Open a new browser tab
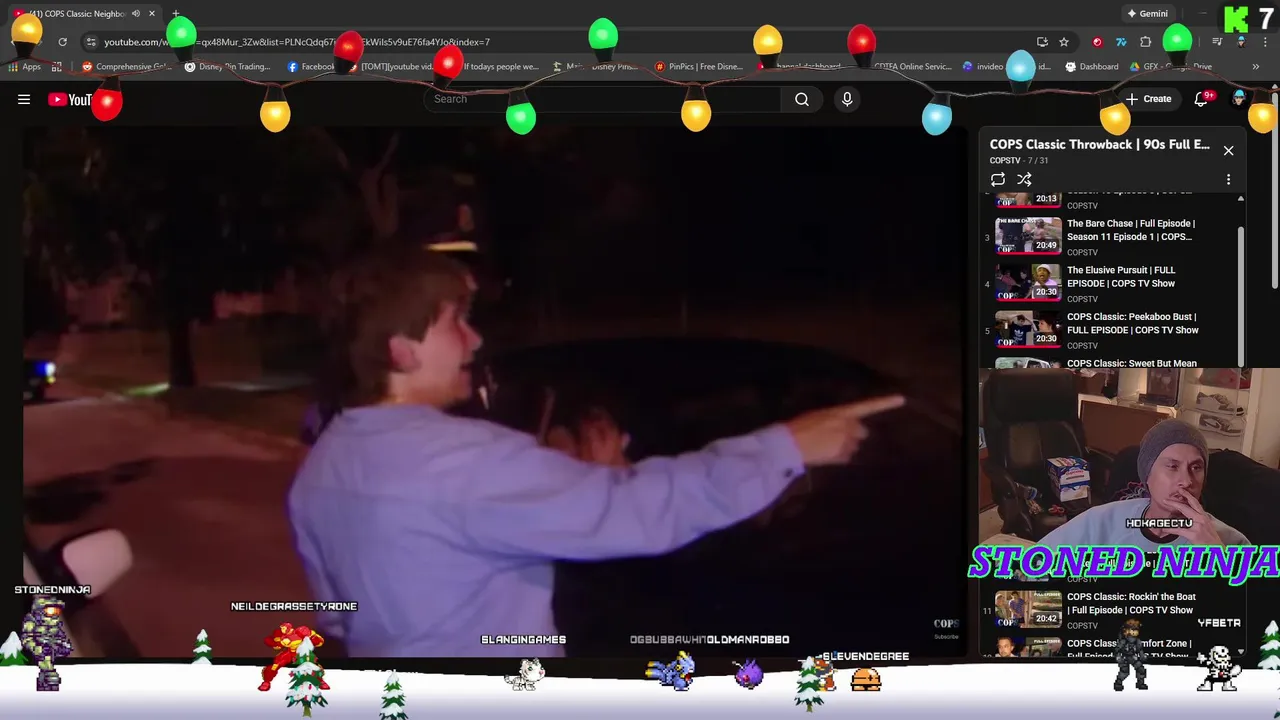Image resolution: width=1280 pixels, height=720 pixels. point(176,14)
